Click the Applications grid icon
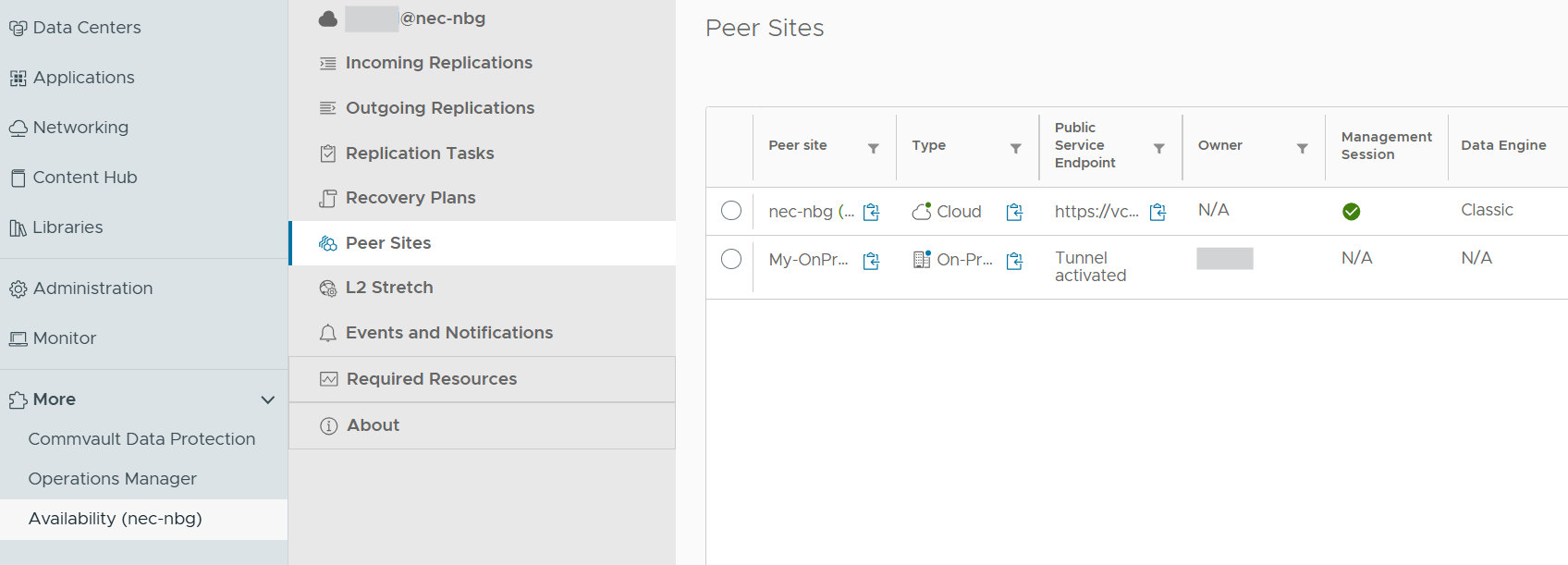The height and width of the screenshot is (565, 1568). (18, 79)
